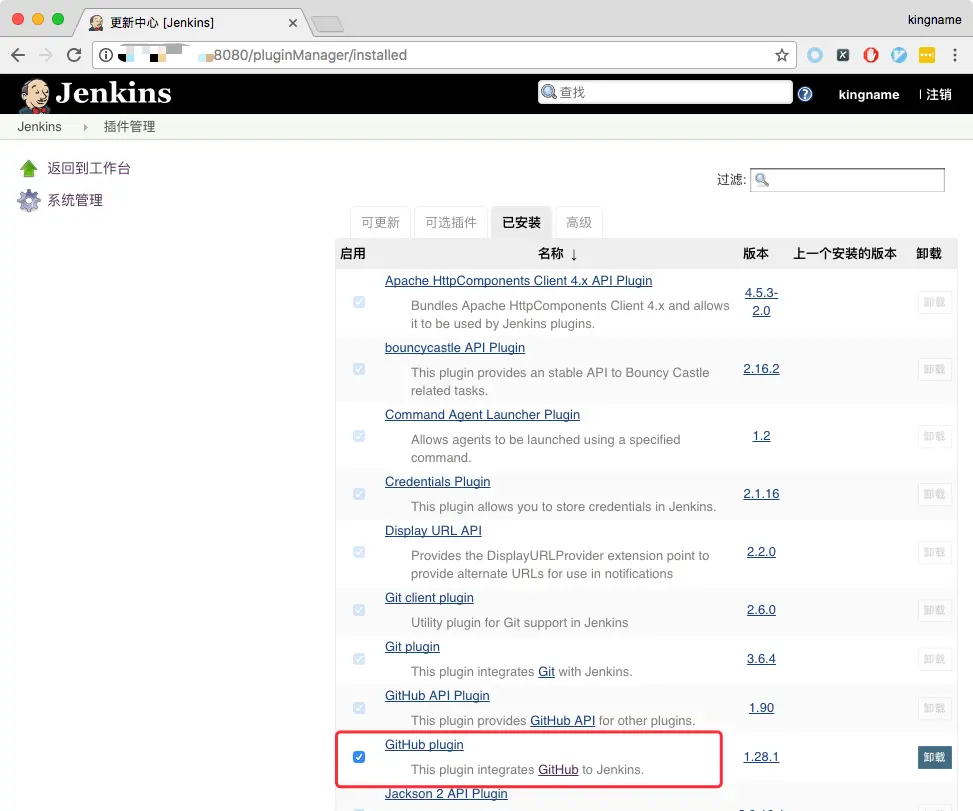The image size is (973, 811).
Task: Click the 名称 column sort header
Action: (558, 254)
